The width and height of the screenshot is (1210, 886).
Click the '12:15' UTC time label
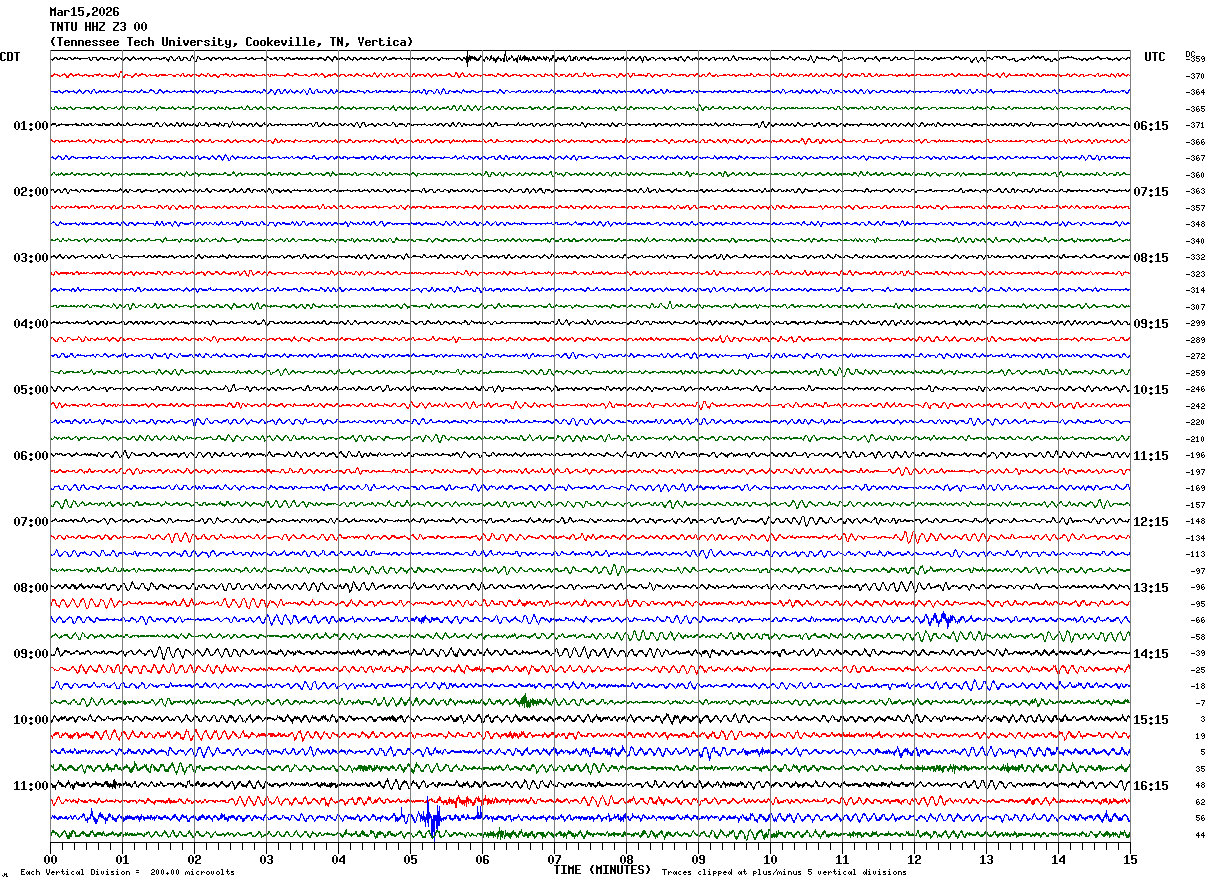tap(1150, 522)
